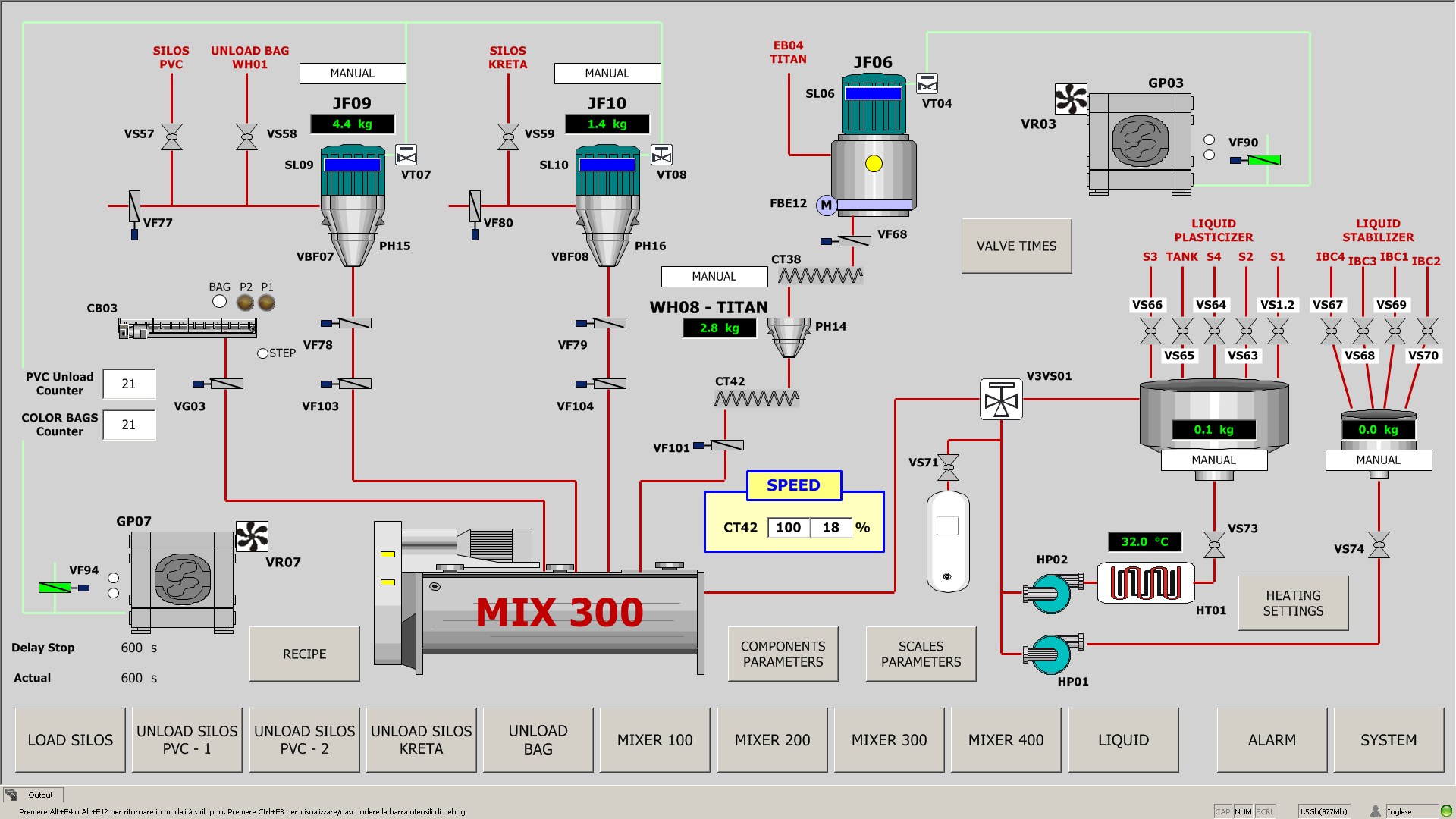
Task: Click the VR07 fan icon
Action: (x=252, y=536)
